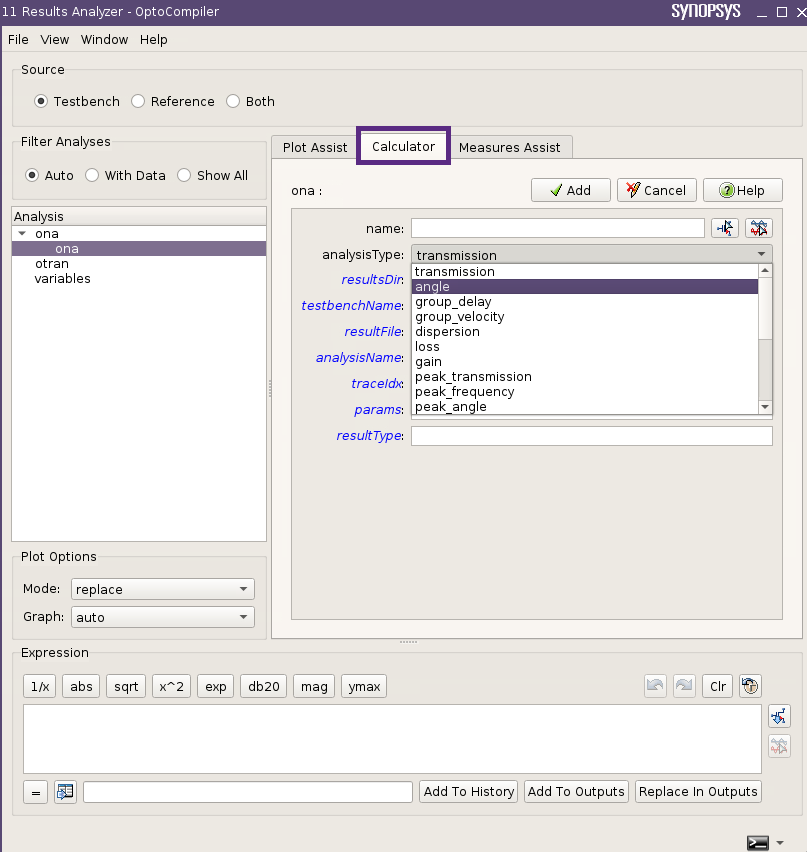Image resolution: width=807 pixels, height=852 pixels.
Task: Switch to the Calculator tab
Action: [x=403, y=146]
